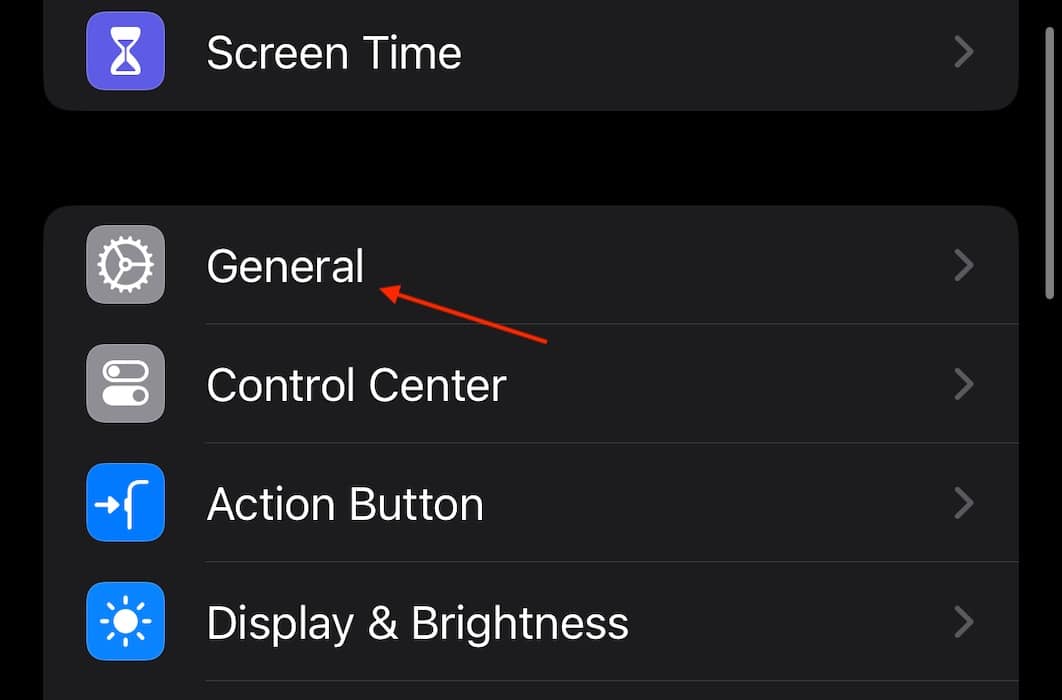Tap the General gear icon

125,265
